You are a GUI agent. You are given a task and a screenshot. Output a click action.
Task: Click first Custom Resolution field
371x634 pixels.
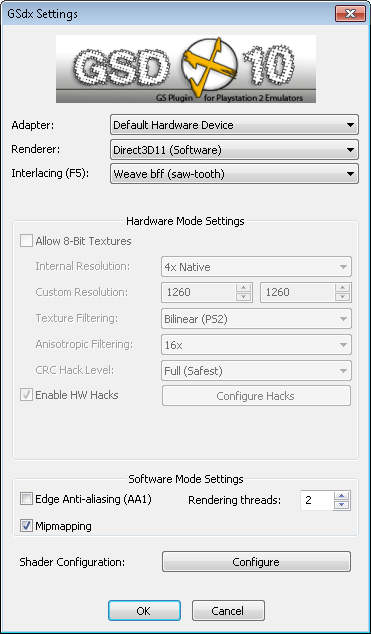(198, 292)
